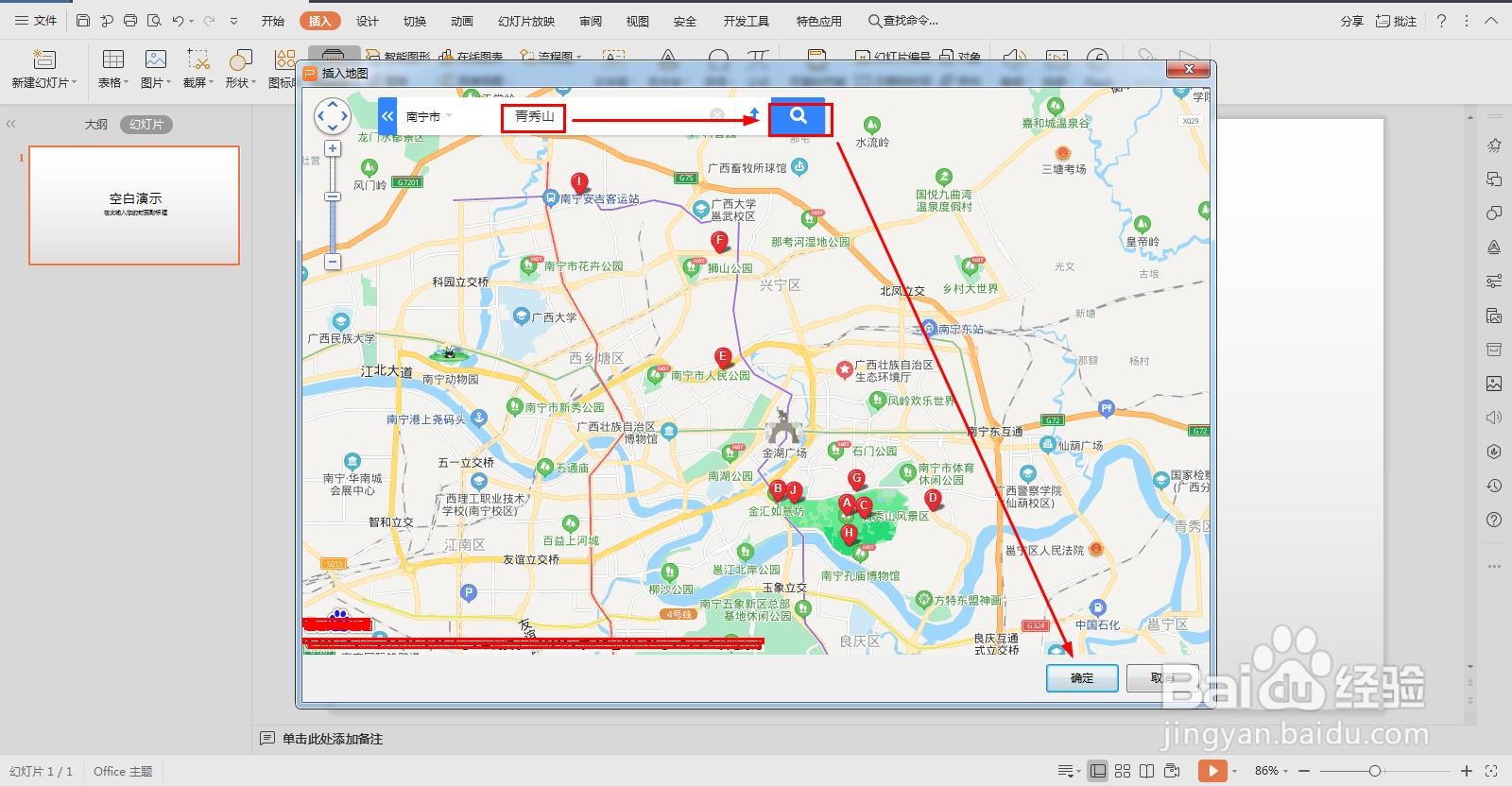The height and width of the screenshot is (786, 1512).
Task: Open the 南宁市 city dropdown
Action: tap(430, 116)
